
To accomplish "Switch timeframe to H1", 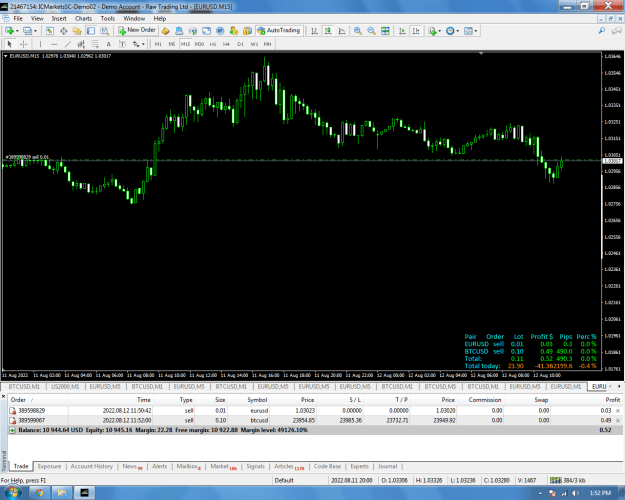I will (x=213, y=44).
